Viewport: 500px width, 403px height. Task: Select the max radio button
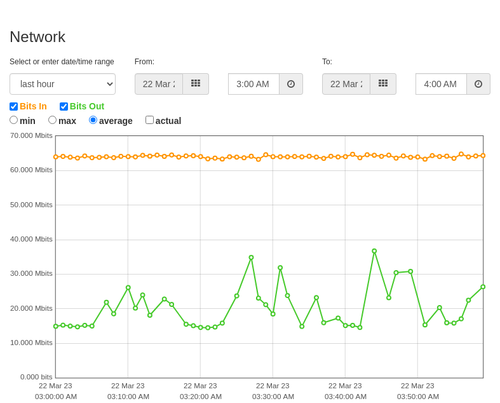(52, 120)
